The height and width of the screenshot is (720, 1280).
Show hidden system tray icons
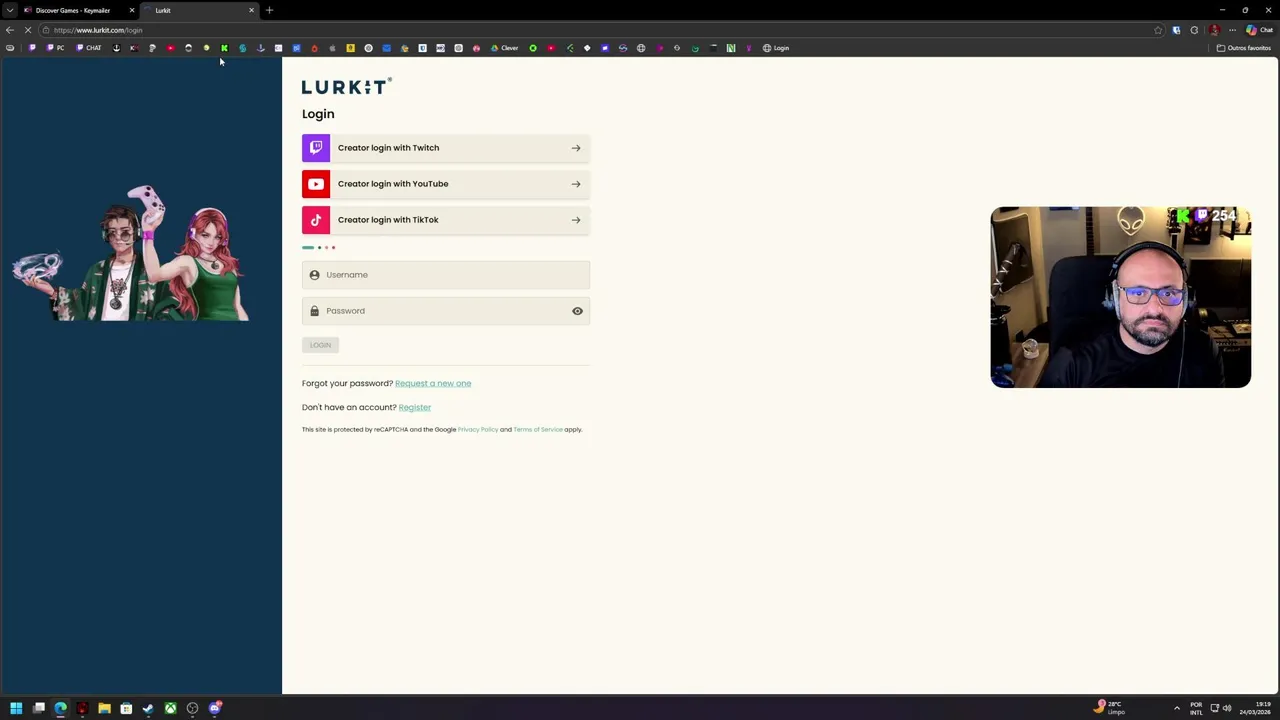pos(1176,708)
